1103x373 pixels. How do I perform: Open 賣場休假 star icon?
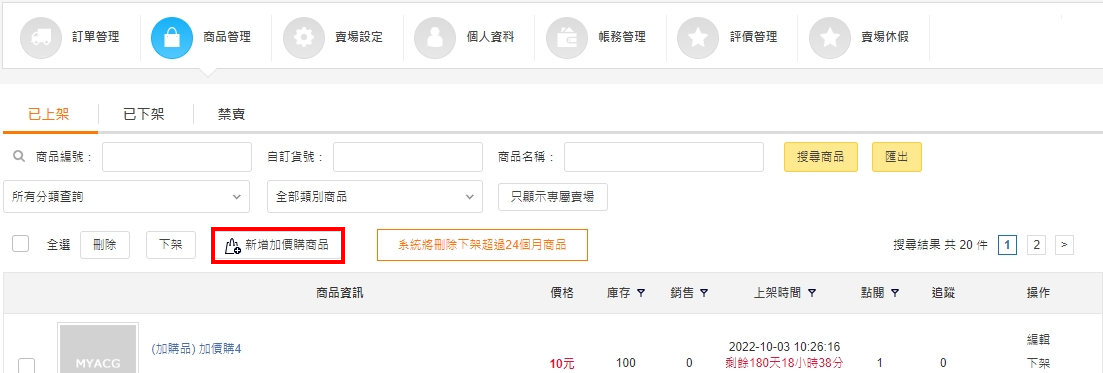coord(831,37)
